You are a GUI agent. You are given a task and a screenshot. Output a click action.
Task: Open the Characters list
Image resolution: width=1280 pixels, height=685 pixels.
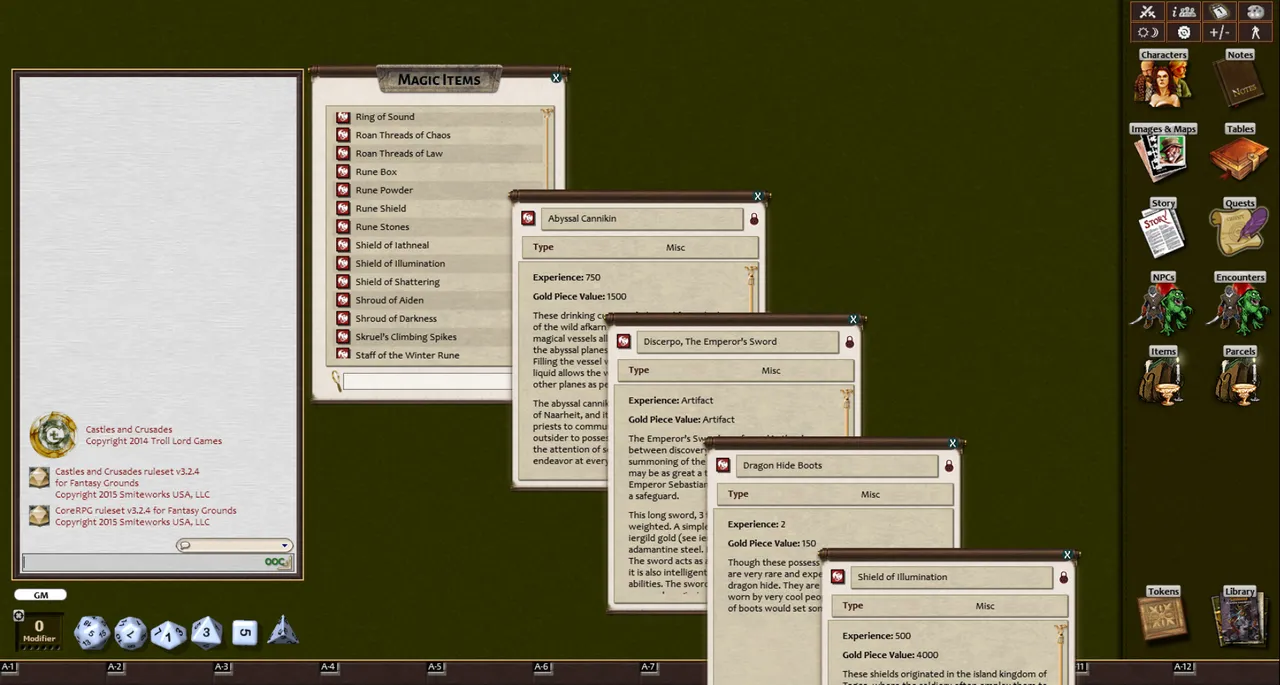tap(1163, 79)
